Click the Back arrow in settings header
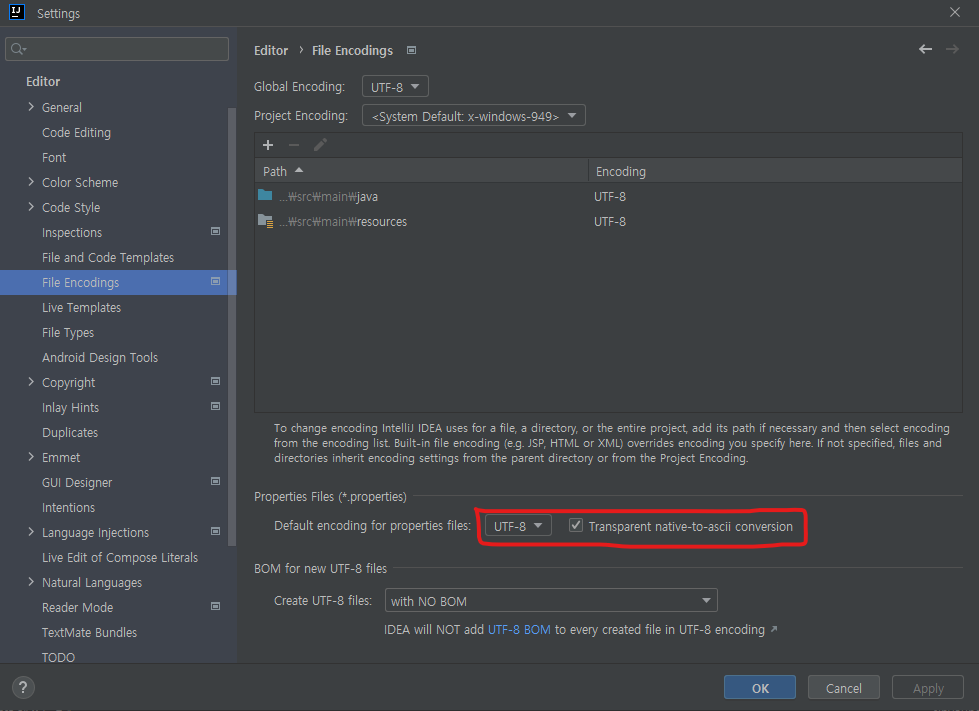Viewport: 979px width, 711px height. (925, 49)
